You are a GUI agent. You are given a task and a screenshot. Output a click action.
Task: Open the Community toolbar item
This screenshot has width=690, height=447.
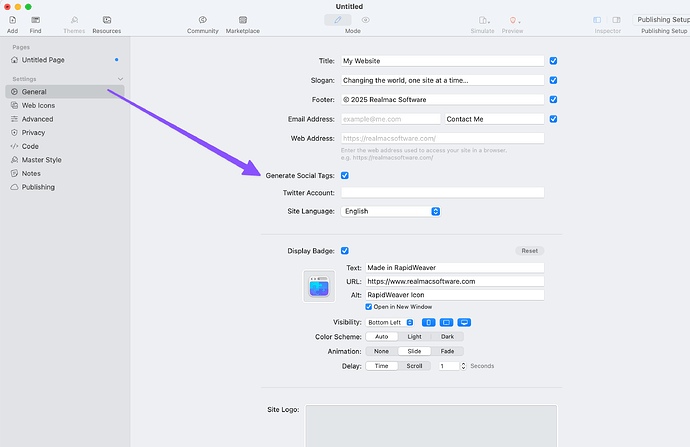tap(203, 20)
